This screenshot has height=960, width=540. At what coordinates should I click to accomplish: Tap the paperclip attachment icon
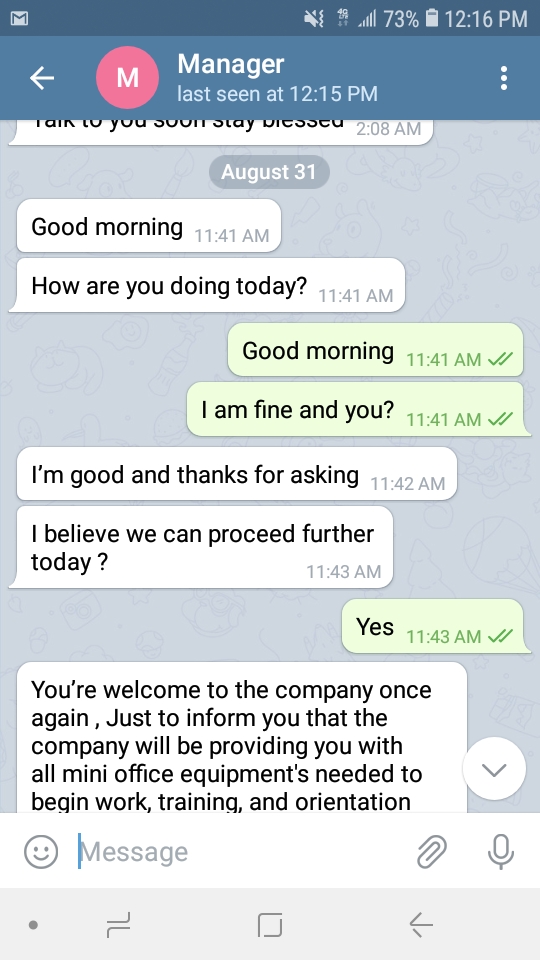(x=432, y=851)
